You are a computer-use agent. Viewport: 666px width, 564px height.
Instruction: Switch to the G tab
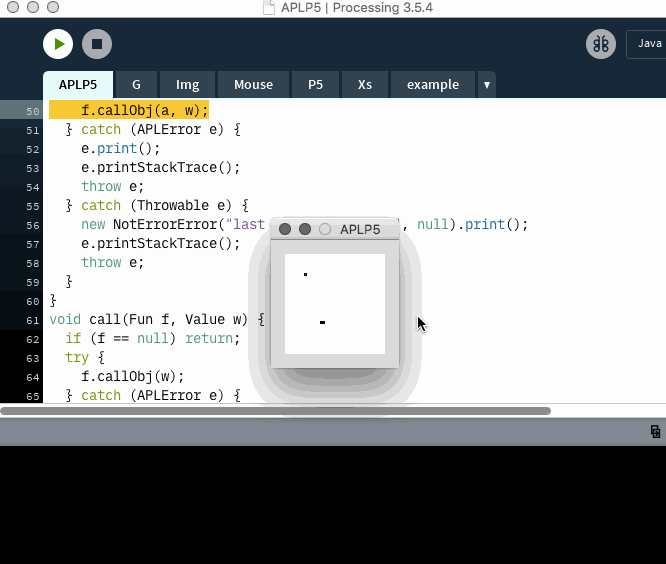[x=136, y=85]
